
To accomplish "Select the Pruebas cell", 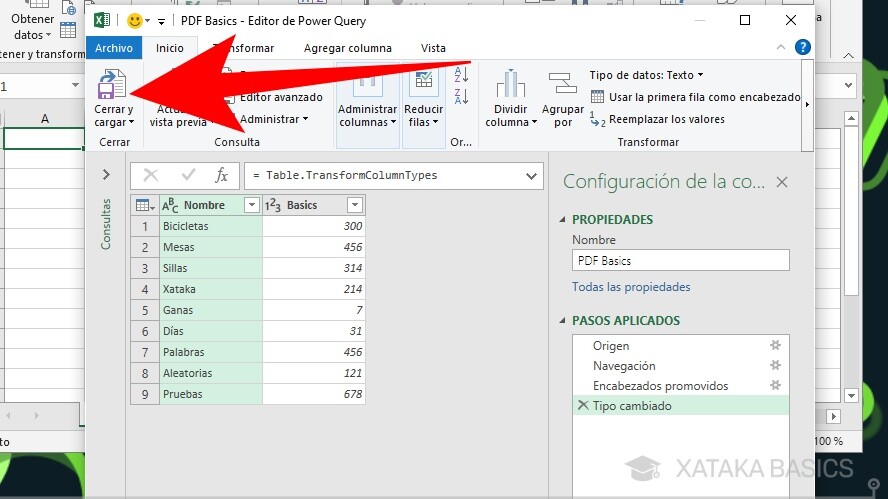I will point(210,394).
